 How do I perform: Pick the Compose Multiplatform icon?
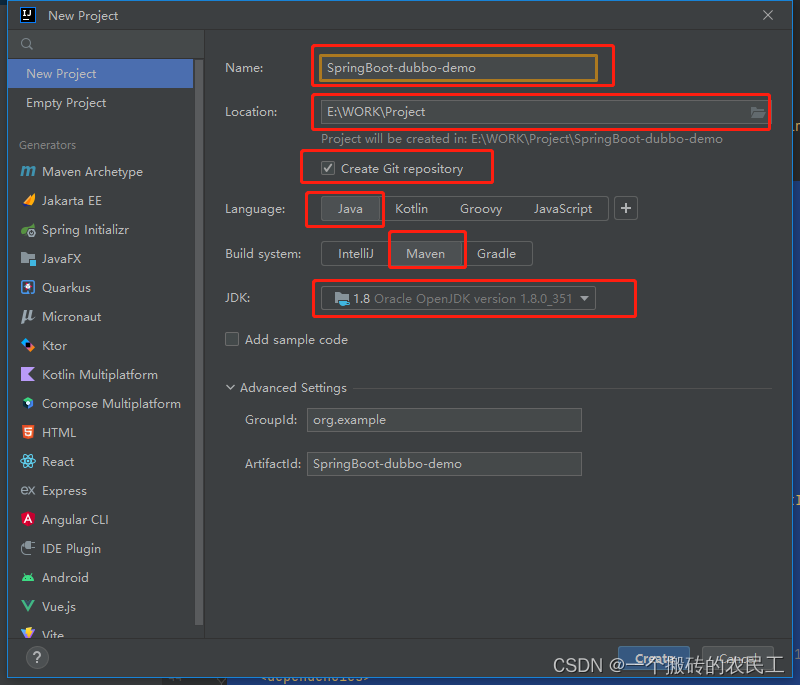click(x=28, y=403)
